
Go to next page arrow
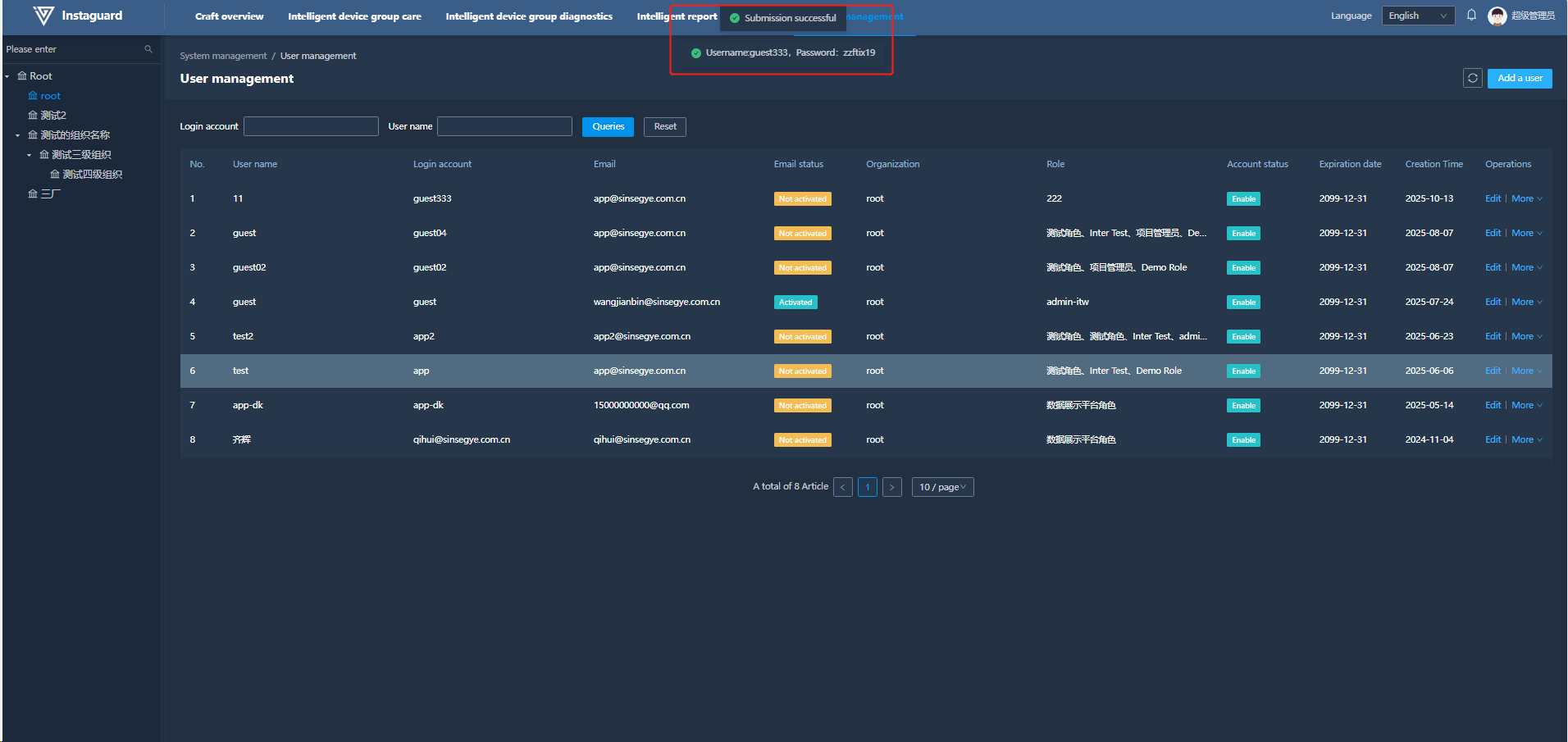pos(891,488)
